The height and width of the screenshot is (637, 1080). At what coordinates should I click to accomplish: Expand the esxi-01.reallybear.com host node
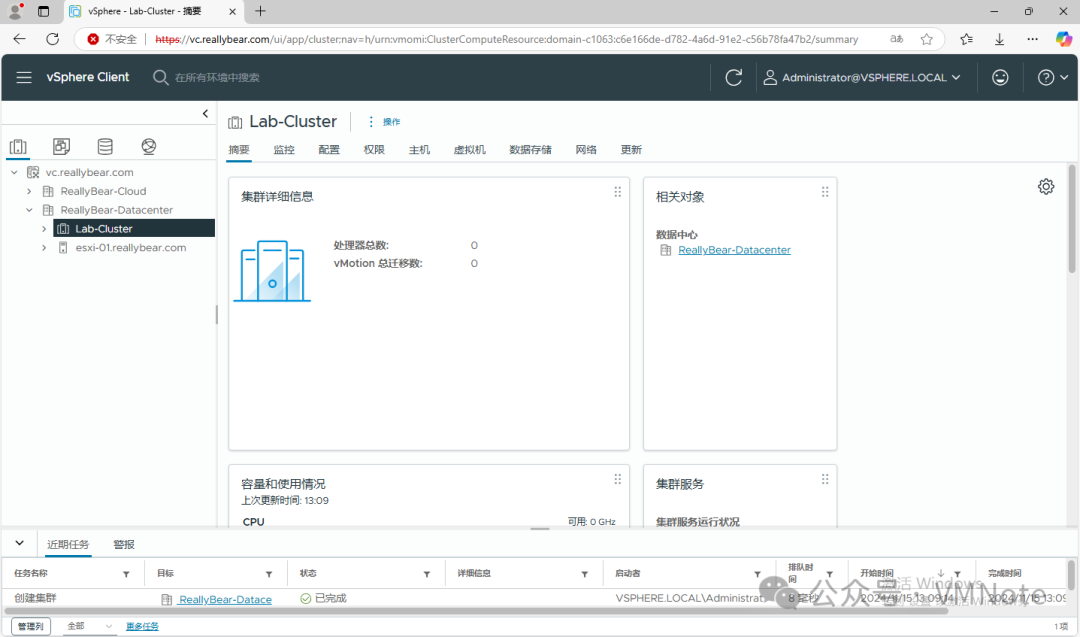44,247
